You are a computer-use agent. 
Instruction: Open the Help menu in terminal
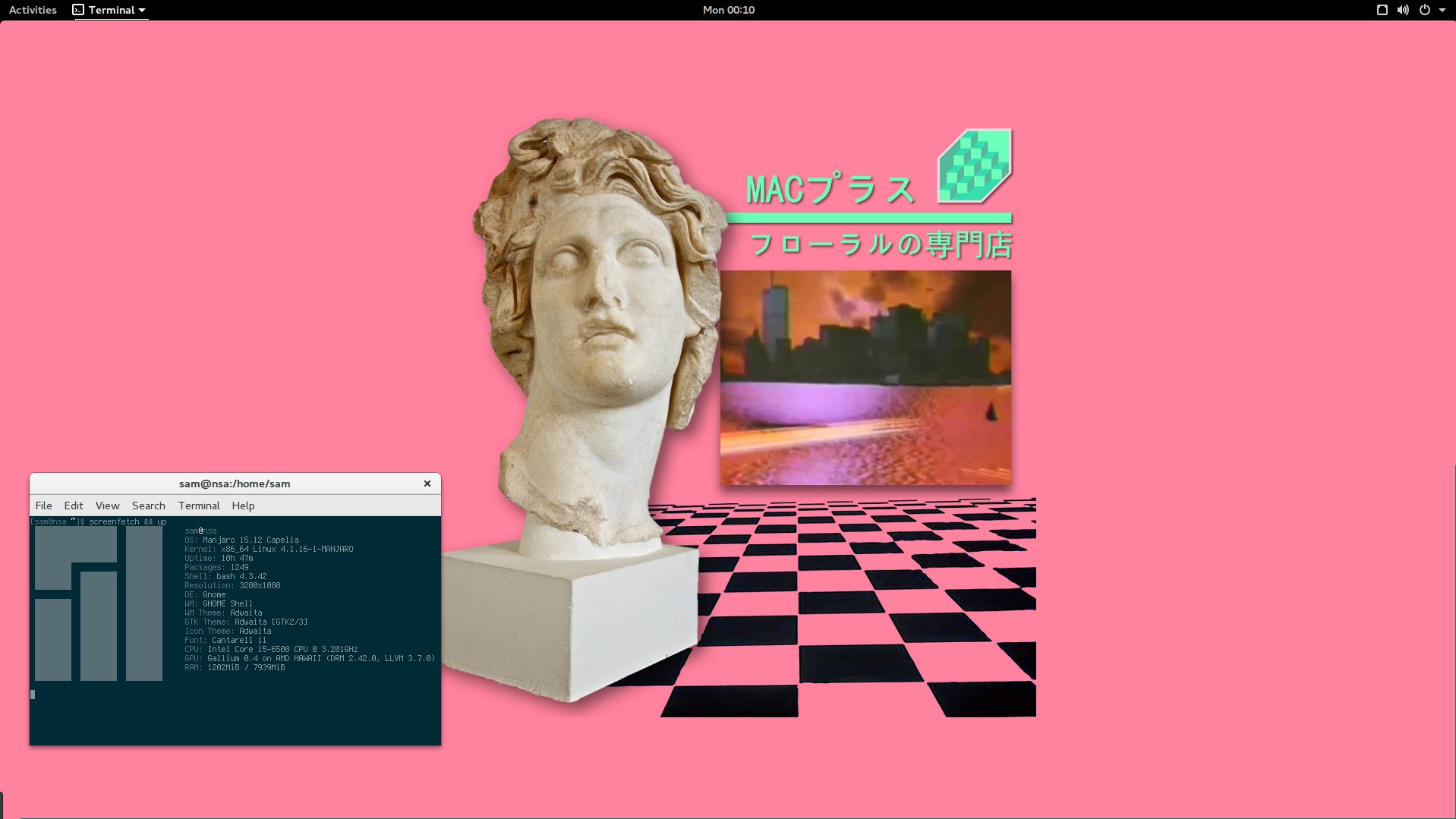243,506
